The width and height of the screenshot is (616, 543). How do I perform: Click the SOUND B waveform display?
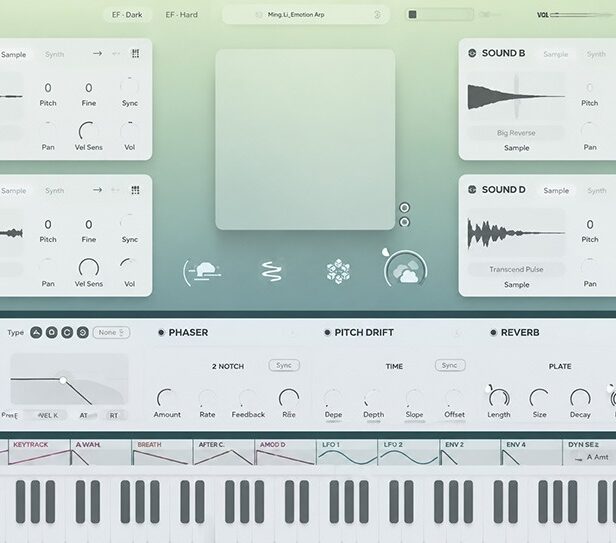pyautogui.click(x=516, y=96)
